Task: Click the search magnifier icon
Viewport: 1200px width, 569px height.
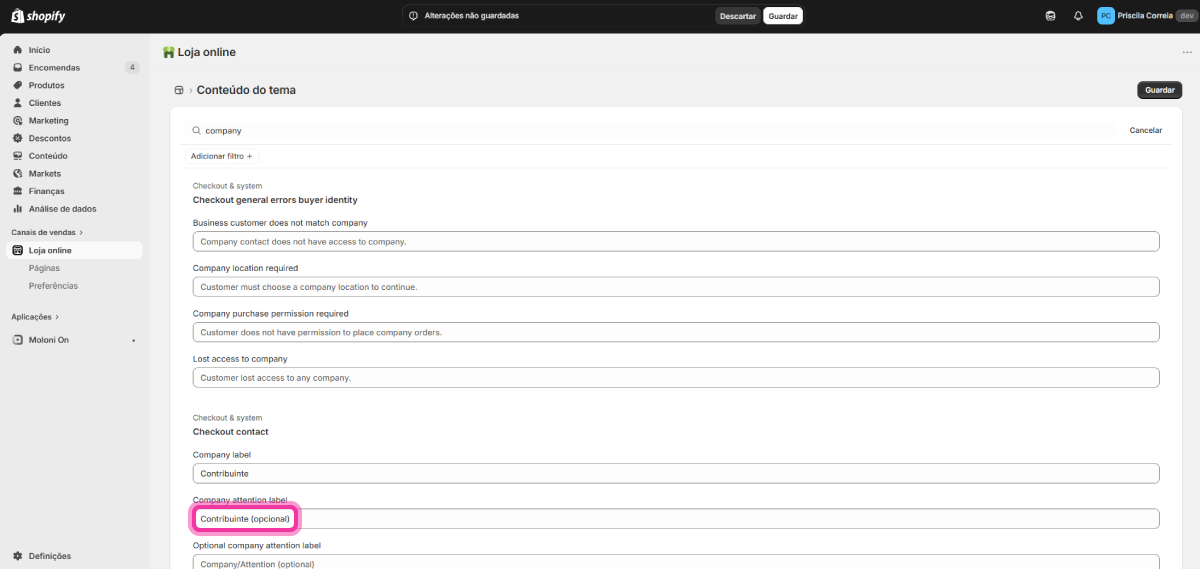Action: pos(196,130)
